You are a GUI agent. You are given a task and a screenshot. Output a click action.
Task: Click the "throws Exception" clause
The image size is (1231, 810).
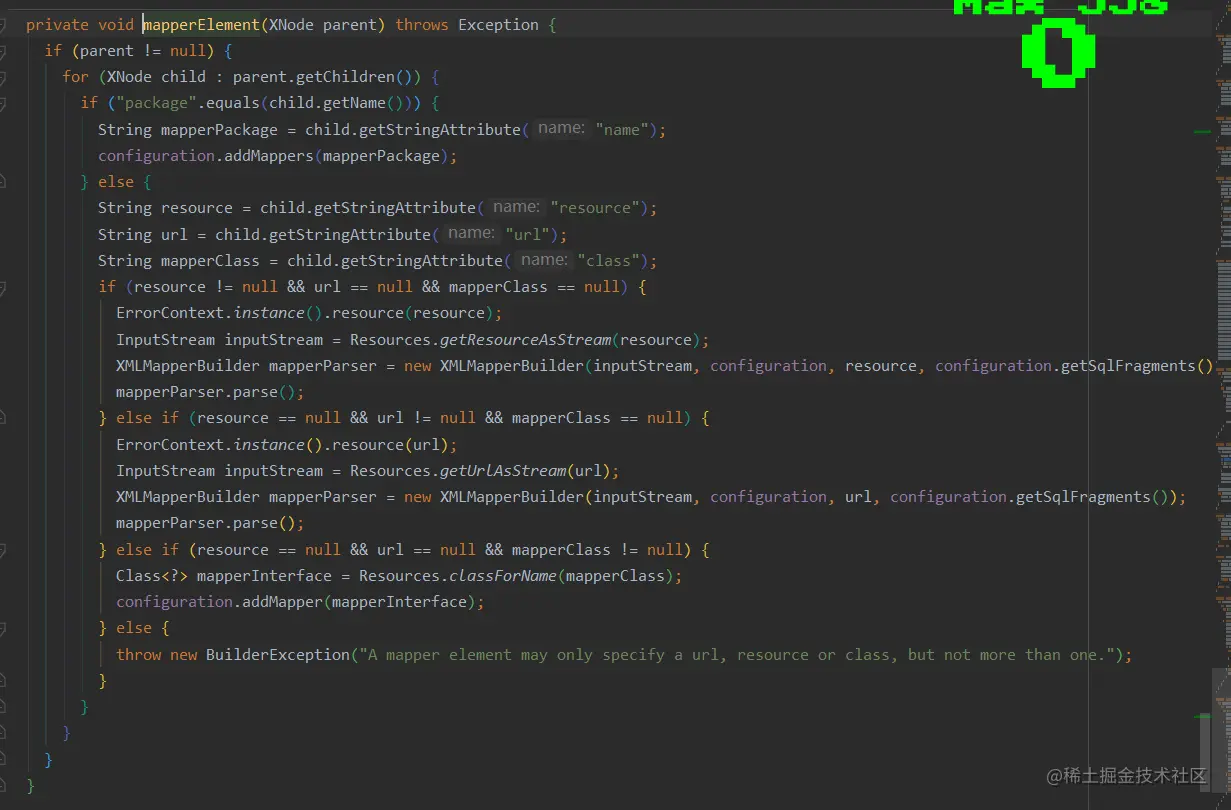point(467,24)
